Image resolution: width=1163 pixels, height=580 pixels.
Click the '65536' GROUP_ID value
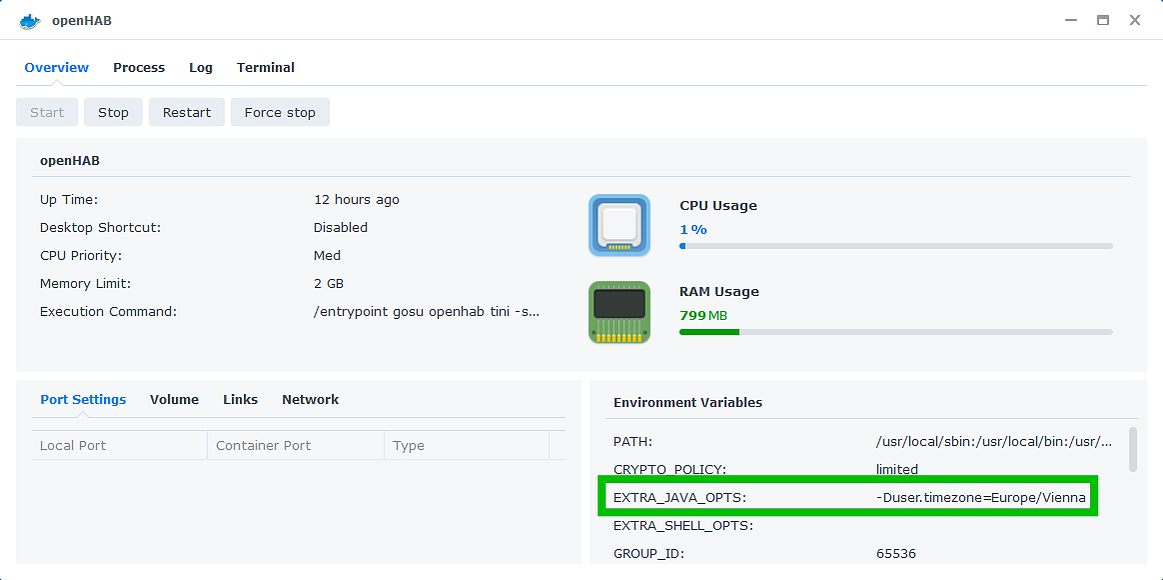click(x=896, y=553)
